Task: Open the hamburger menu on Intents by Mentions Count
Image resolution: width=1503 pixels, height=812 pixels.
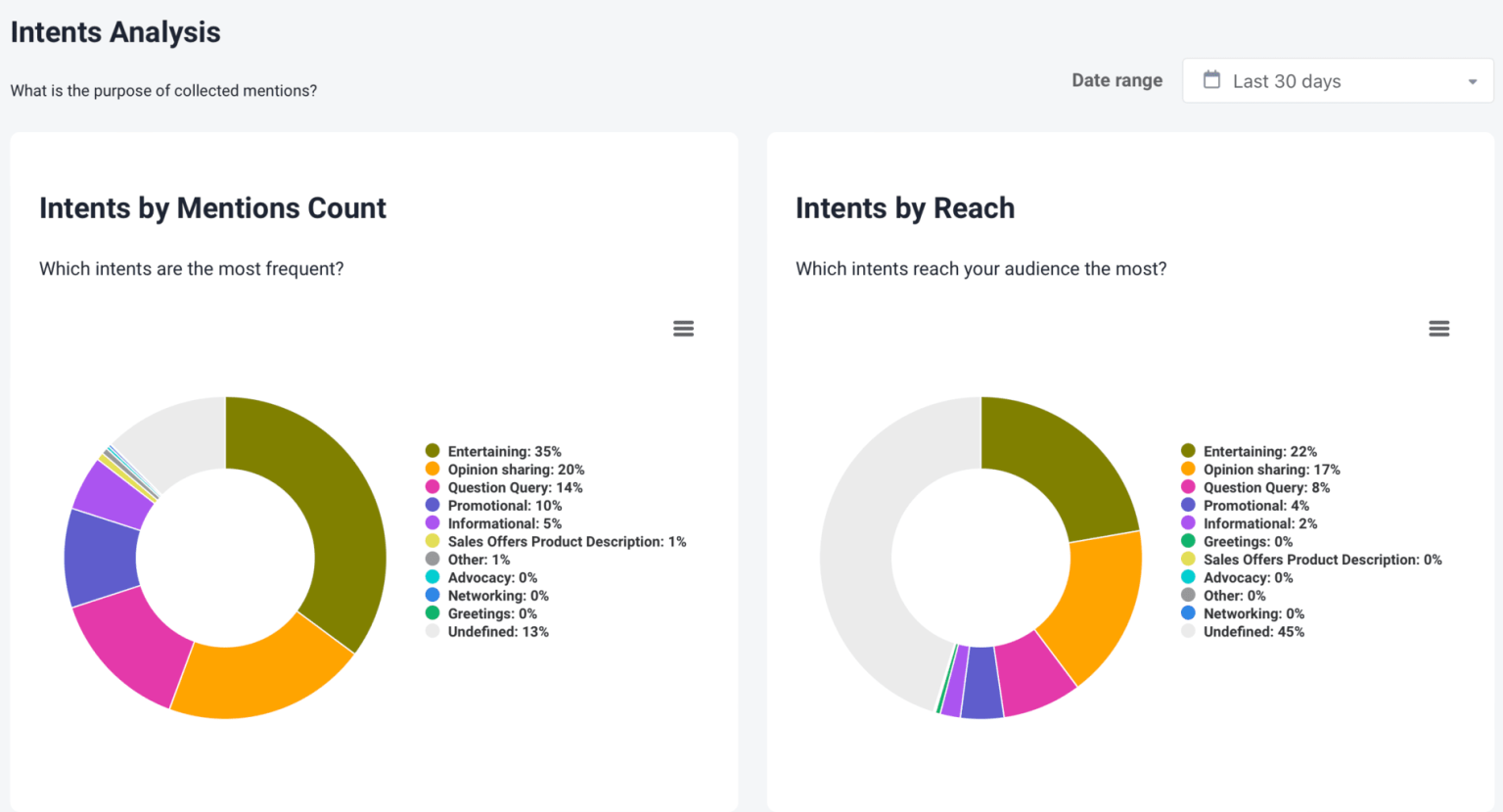Action: coord(683,328)
